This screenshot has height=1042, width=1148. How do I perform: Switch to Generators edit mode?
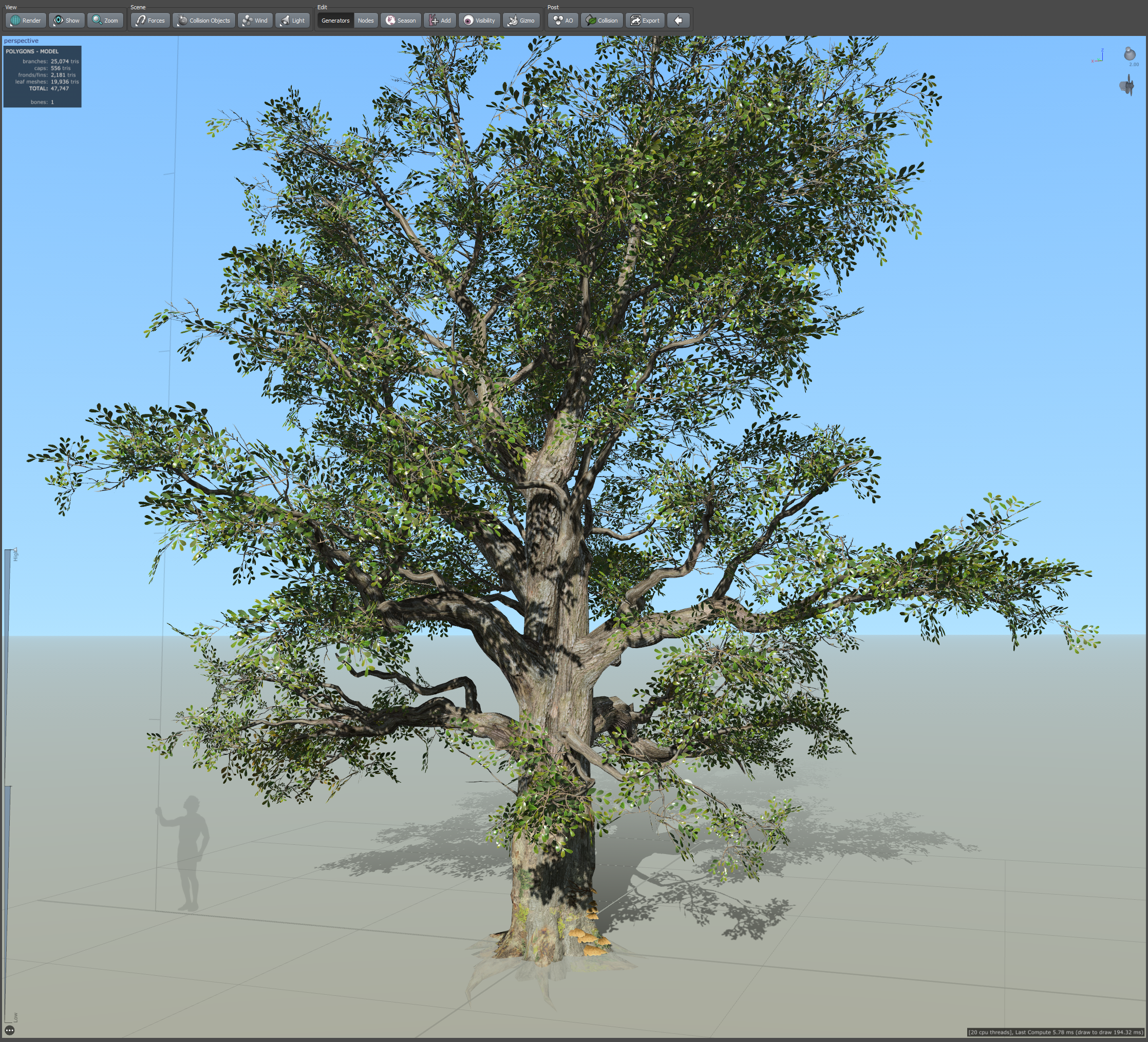(x=335, y=21)
